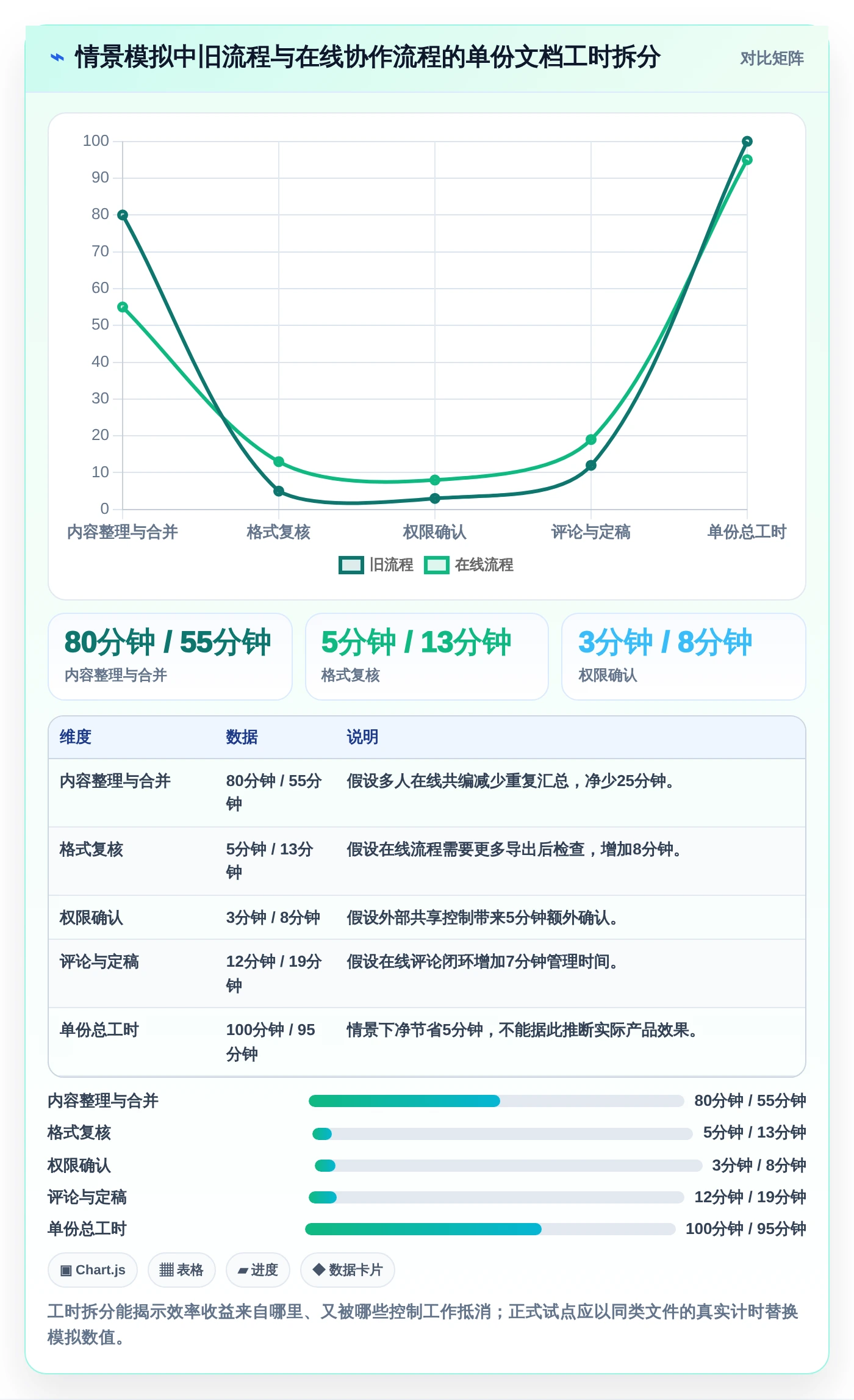The width and height of the screenshot is (854, 1400).
Task: Click the 对比矩阵 label in header
Action: [x=772, y=59]
